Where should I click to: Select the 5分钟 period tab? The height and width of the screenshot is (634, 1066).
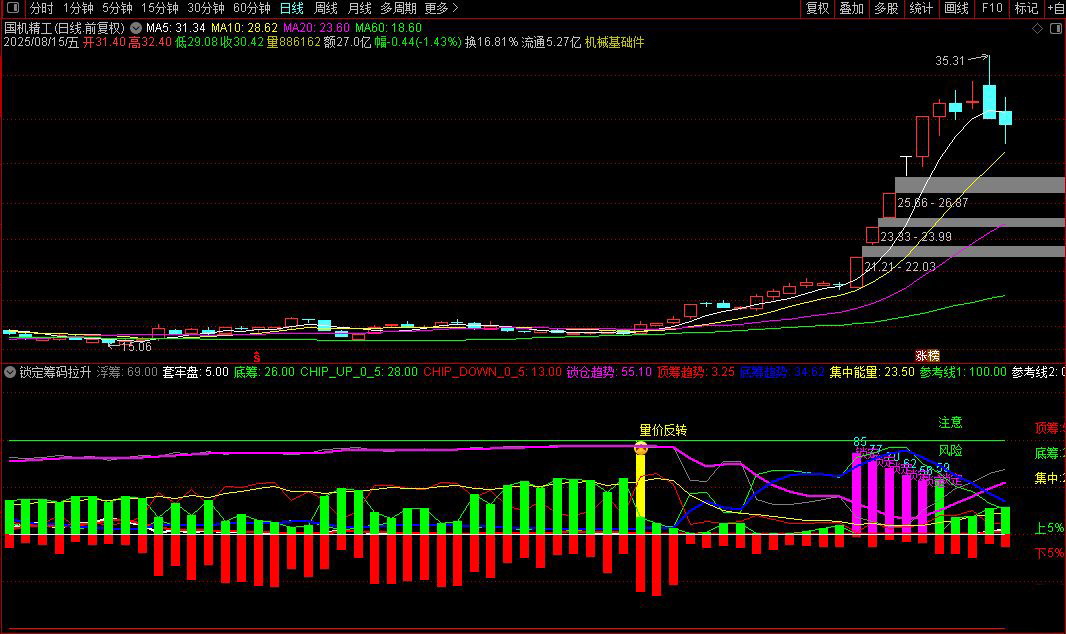(x=117, y=8)
